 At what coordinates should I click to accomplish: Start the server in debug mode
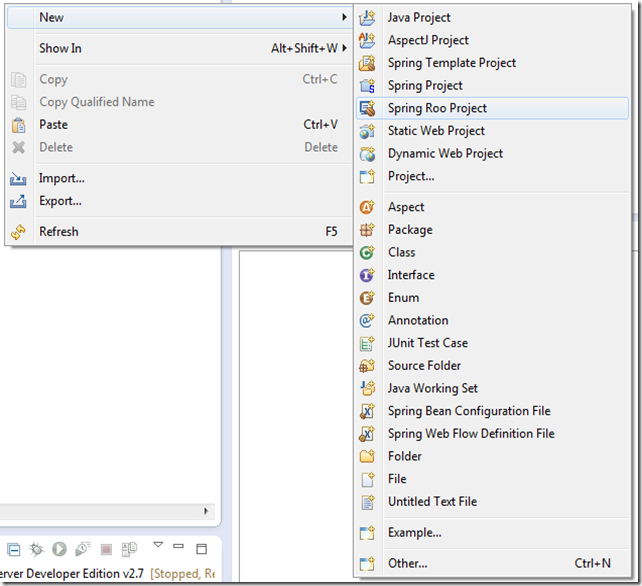[x=36, y=550]
